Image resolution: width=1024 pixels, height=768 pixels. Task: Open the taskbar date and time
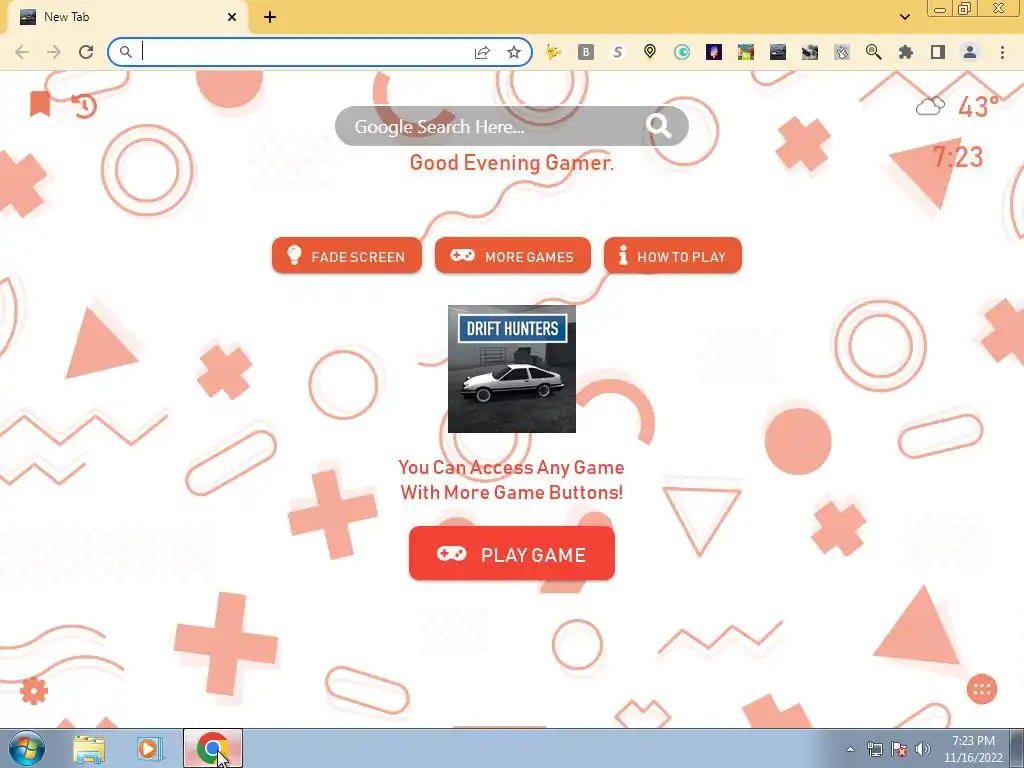coord(973,749)
